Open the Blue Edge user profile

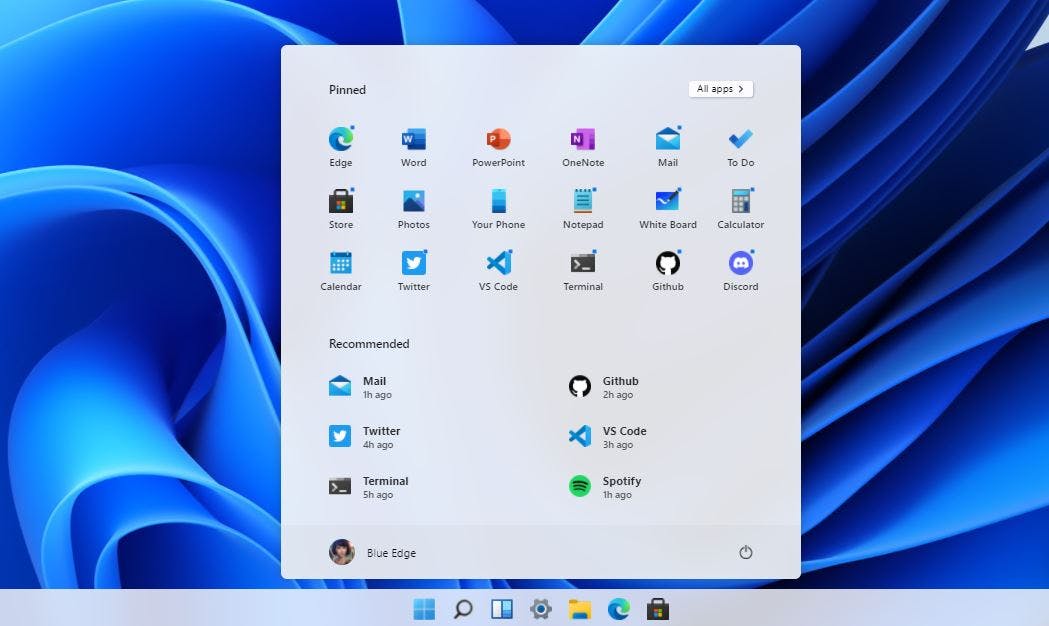[373, 552]
